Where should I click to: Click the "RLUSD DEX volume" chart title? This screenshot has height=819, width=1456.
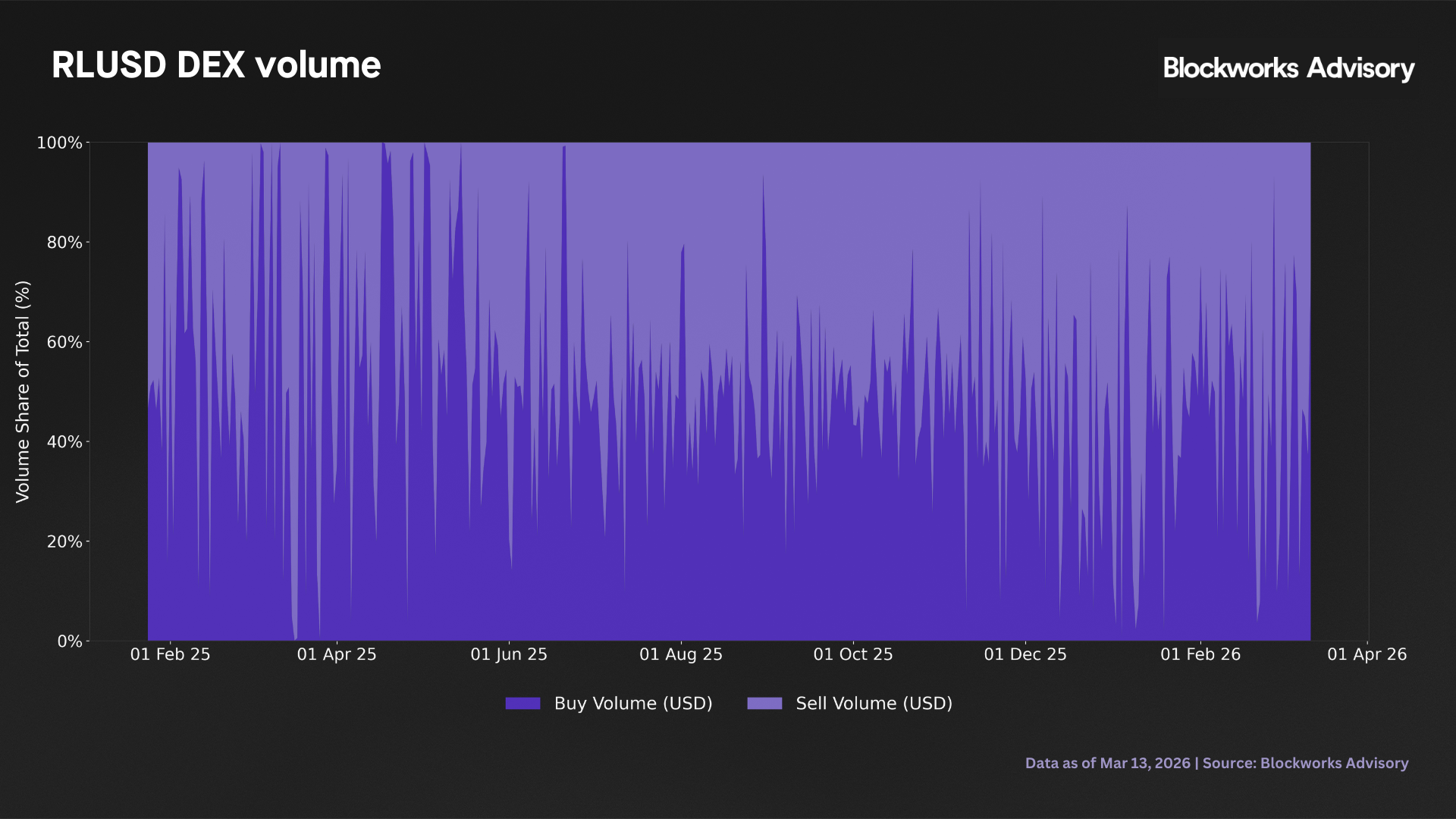(x=216, y=65)
